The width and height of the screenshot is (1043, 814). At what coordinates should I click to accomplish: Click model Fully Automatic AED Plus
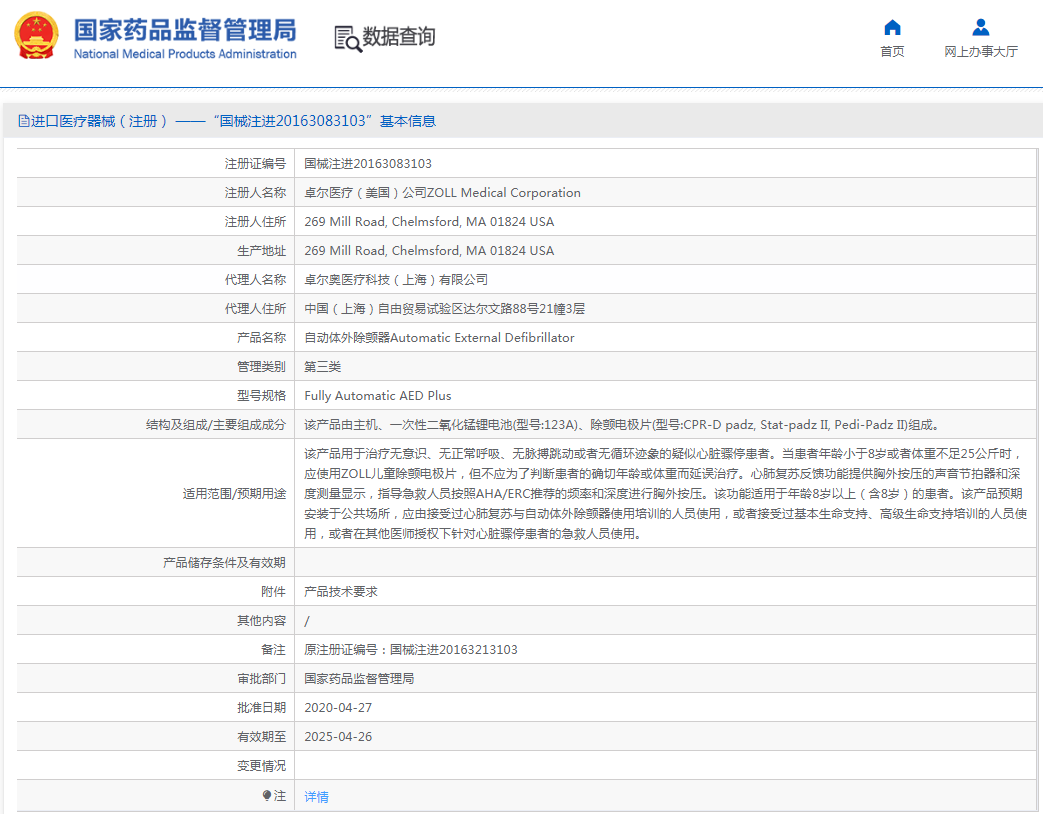pyautogui.click(x=378, y=396)
